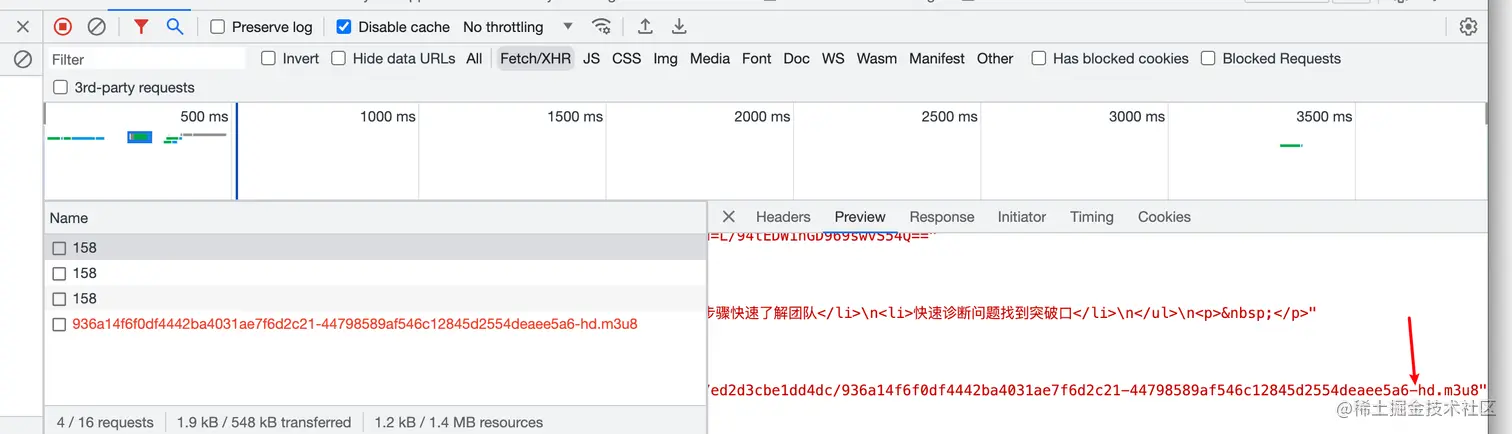Screen dimensions: 1512x434
Task: Check Has blocked cookies option
Action: 1039,58
